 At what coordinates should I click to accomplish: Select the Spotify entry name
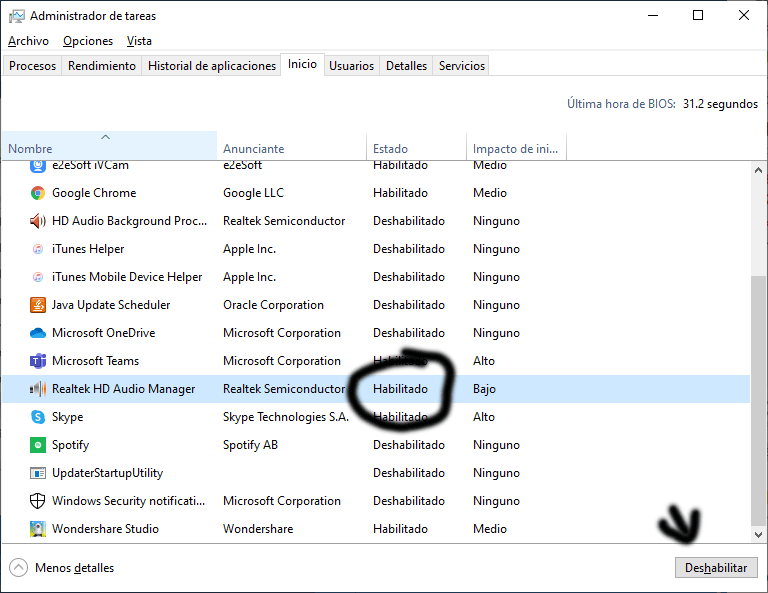tap(71, 445)
